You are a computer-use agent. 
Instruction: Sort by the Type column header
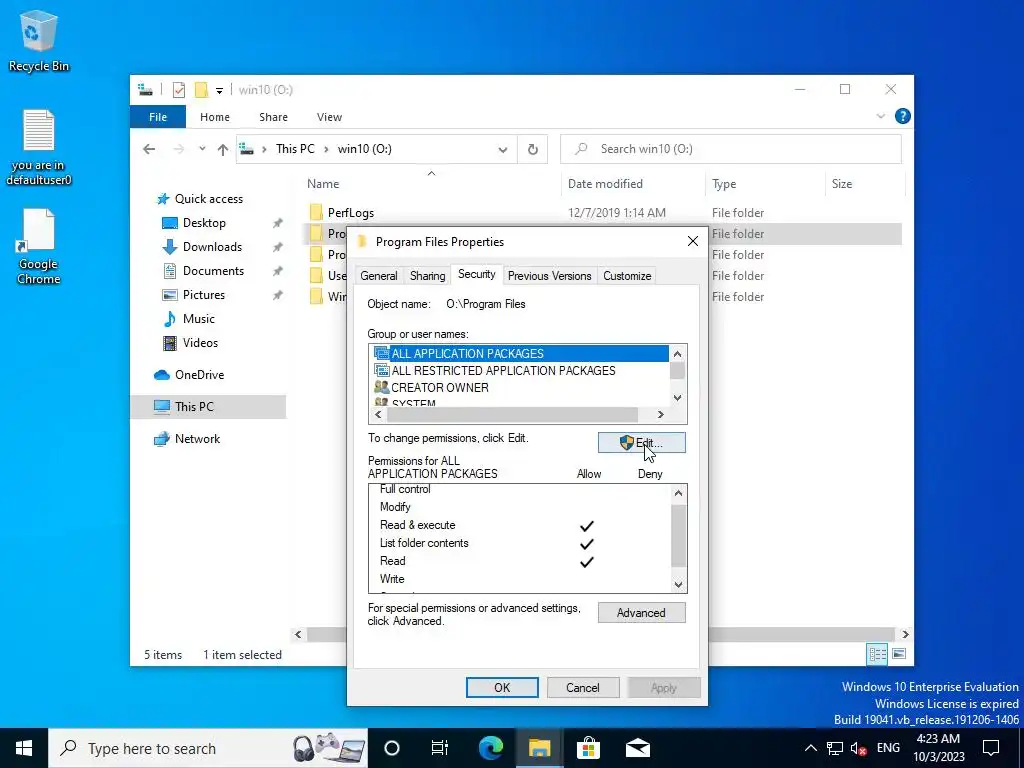pyautogui.click(x=765, y=184)
